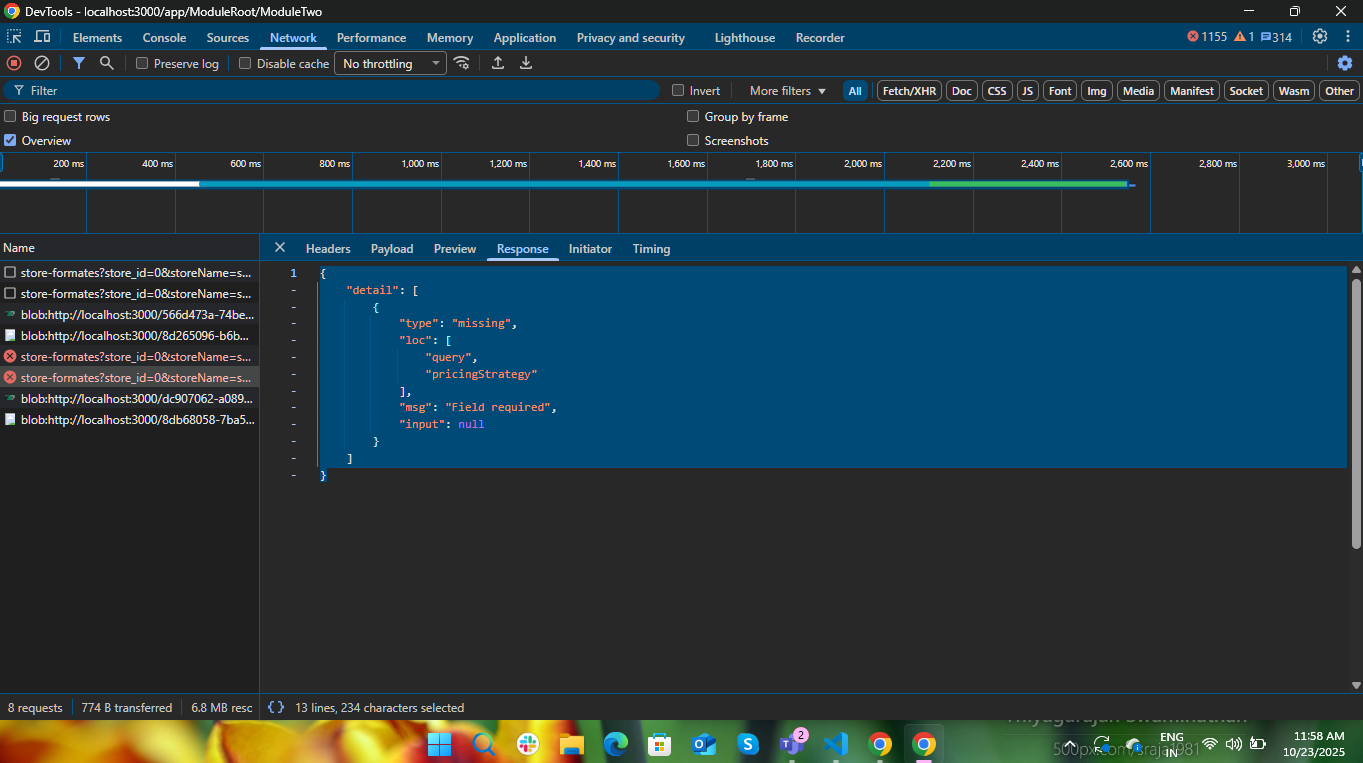Open network conditions wifi icon
The height and width of the screenshot is (763, 1363).
click(461, 63)
